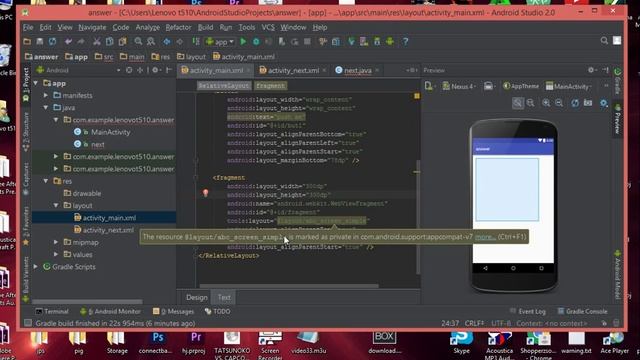Click the RelativeLayout breadcrumb tag

point(224,86)
